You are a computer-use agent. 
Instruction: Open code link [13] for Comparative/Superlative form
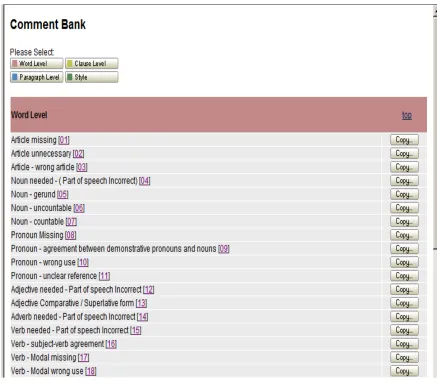pyautogui.click(x=141, y=303)
